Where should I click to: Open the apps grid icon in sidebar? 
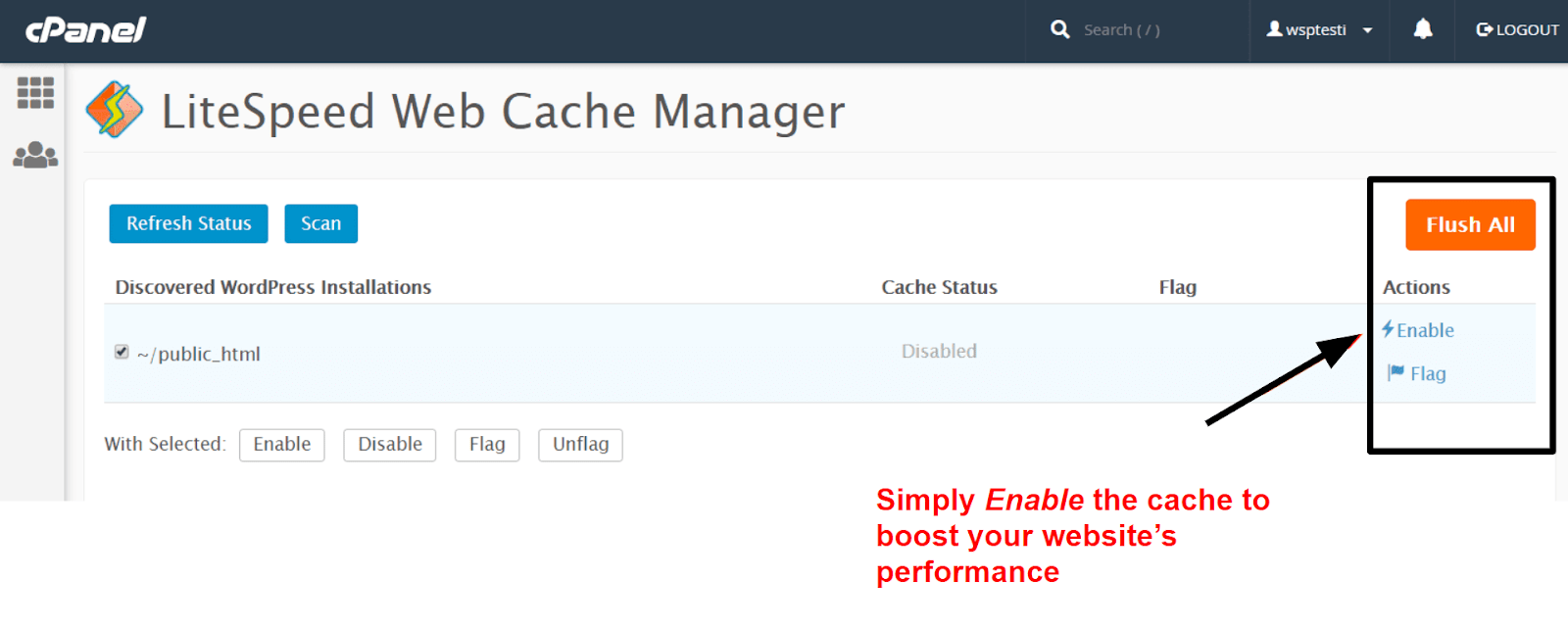[35, 93]
